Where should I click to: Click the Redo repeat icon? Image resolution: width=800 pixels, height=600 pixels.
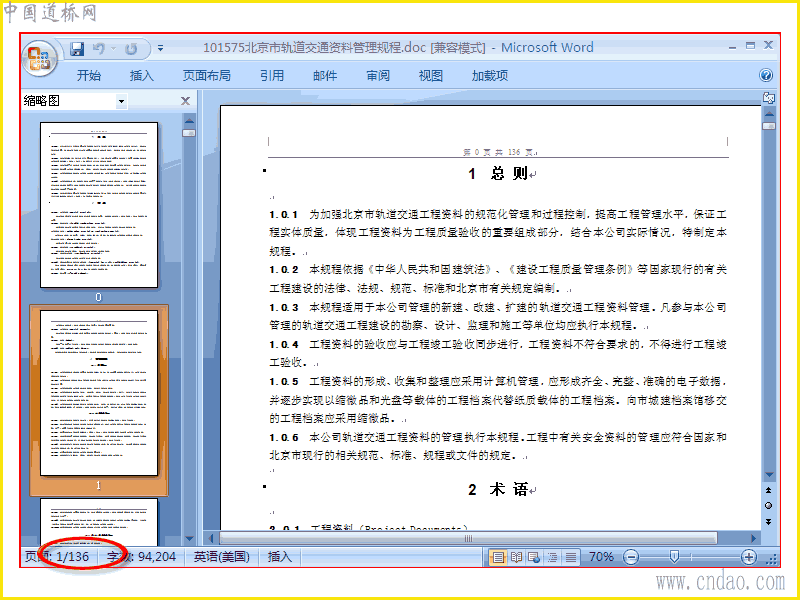[x=132, y=49]
